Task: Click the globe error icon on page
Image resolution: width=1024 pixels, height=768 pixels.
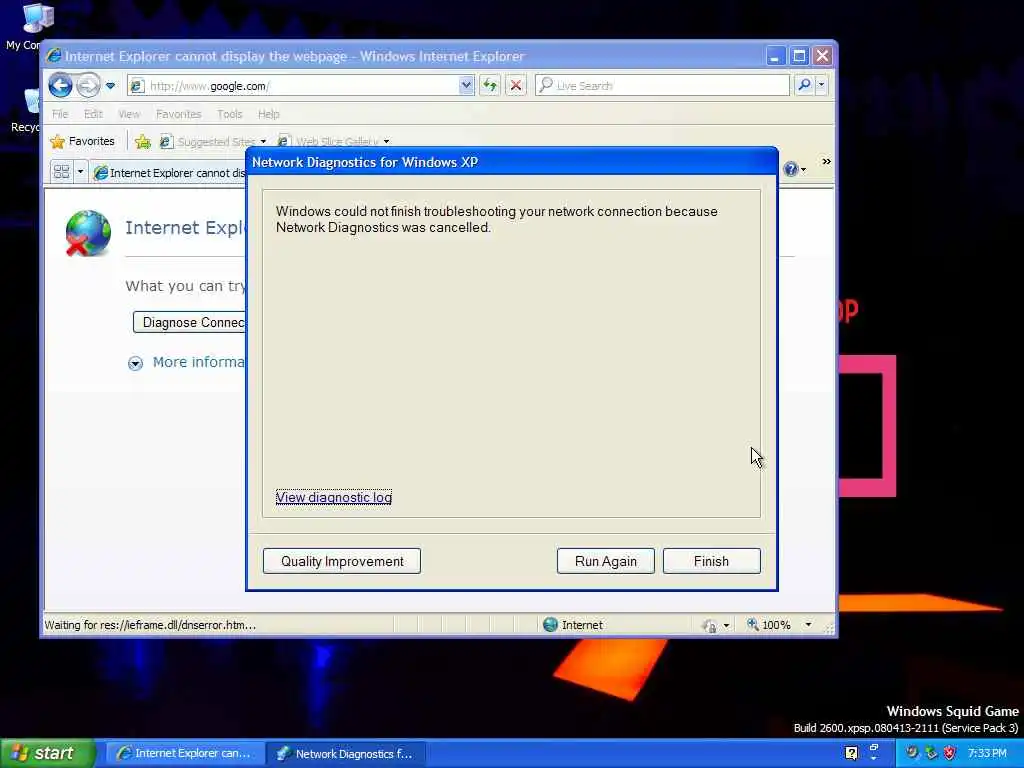Action: [88, 233]
